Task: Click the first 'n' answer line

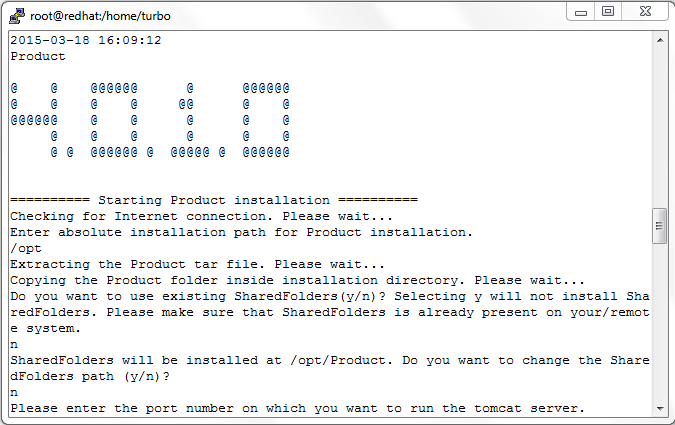Action: [14, 344]
